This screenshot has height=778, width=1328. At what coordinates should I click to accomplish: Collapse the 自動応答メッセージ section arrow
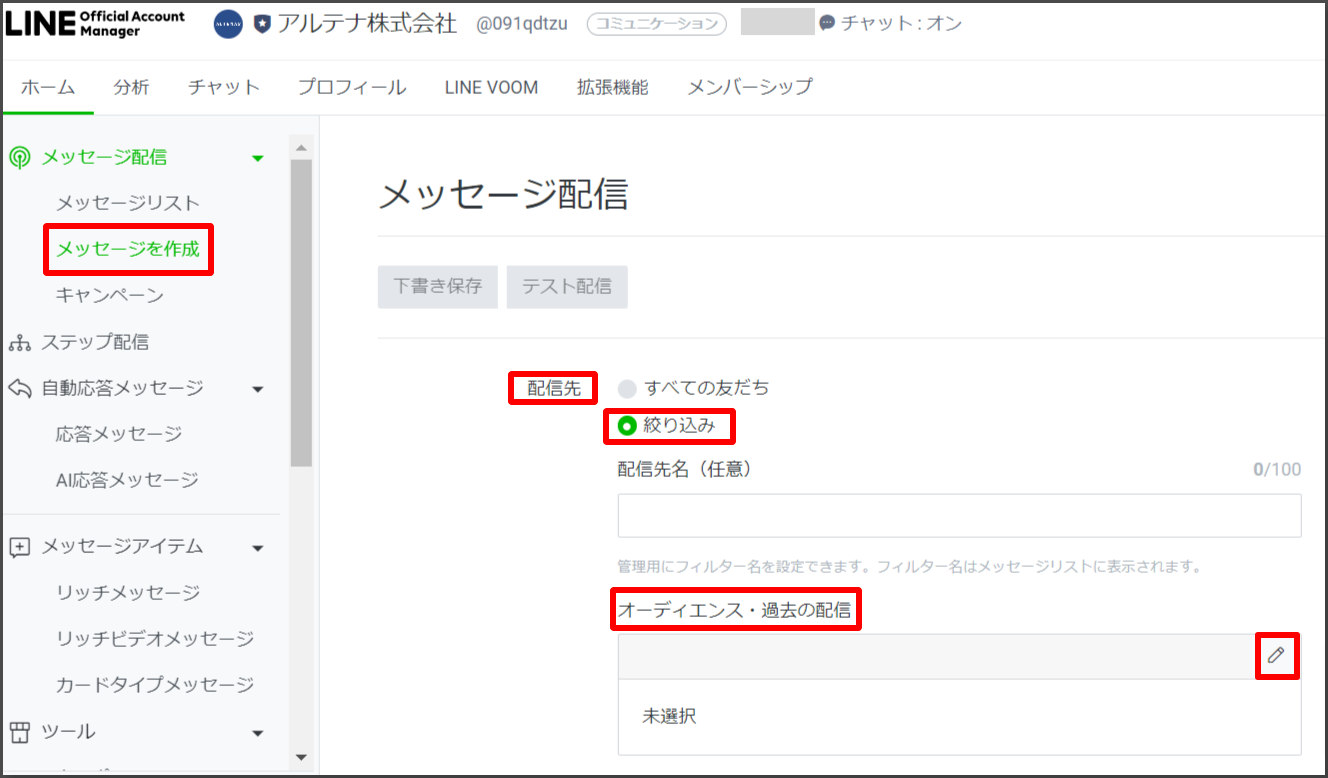click(258, 389)
